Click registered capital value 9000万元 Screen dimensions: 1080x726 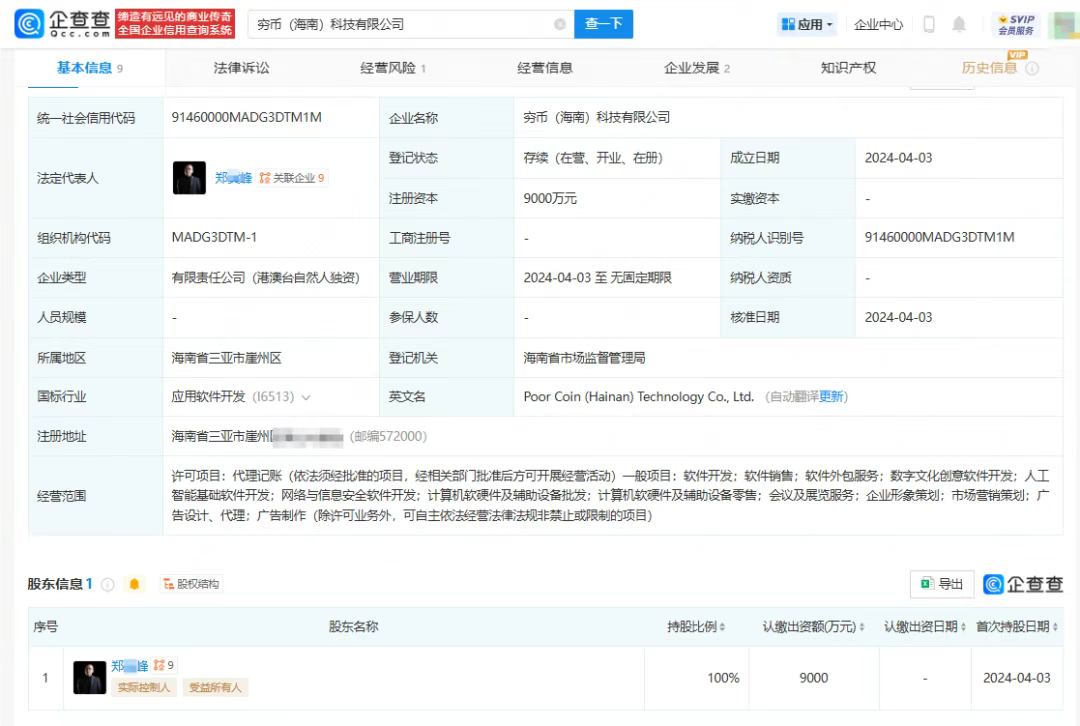click(x=550, y=198)
